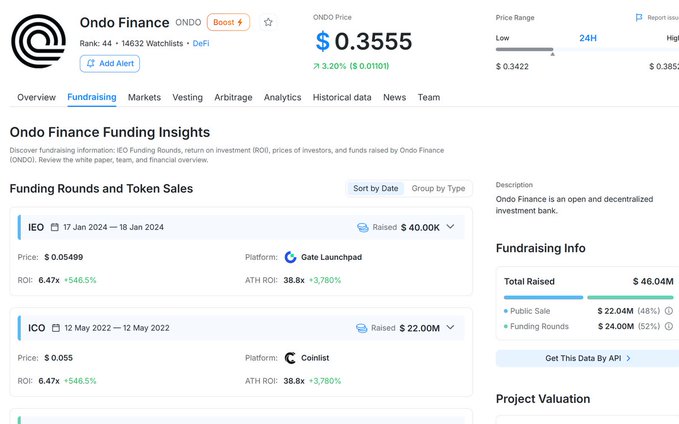Click the calendar icon in IEO row
679x424 pixels.
(55, 227)
